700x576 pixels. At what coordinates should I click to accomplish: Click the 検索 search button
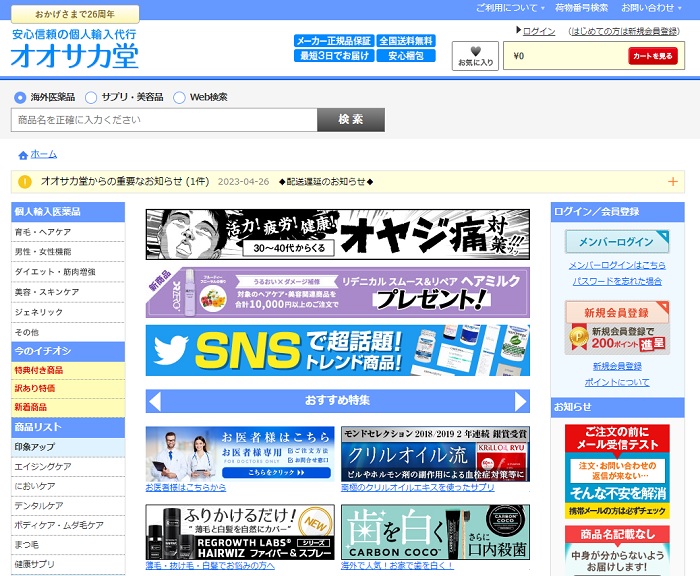(351, 120)
